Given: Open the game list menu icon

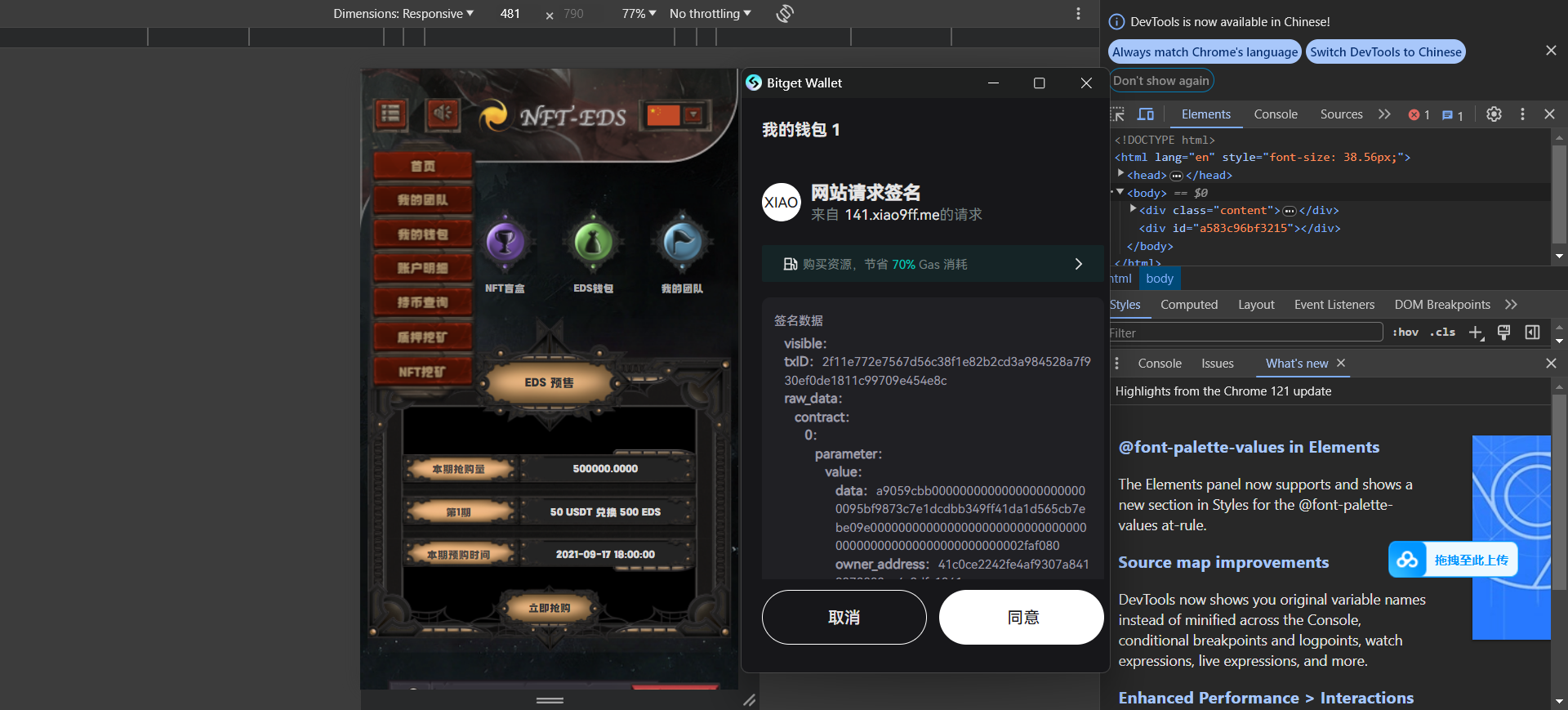Looking at the screenshot, I should click(390, 114).
